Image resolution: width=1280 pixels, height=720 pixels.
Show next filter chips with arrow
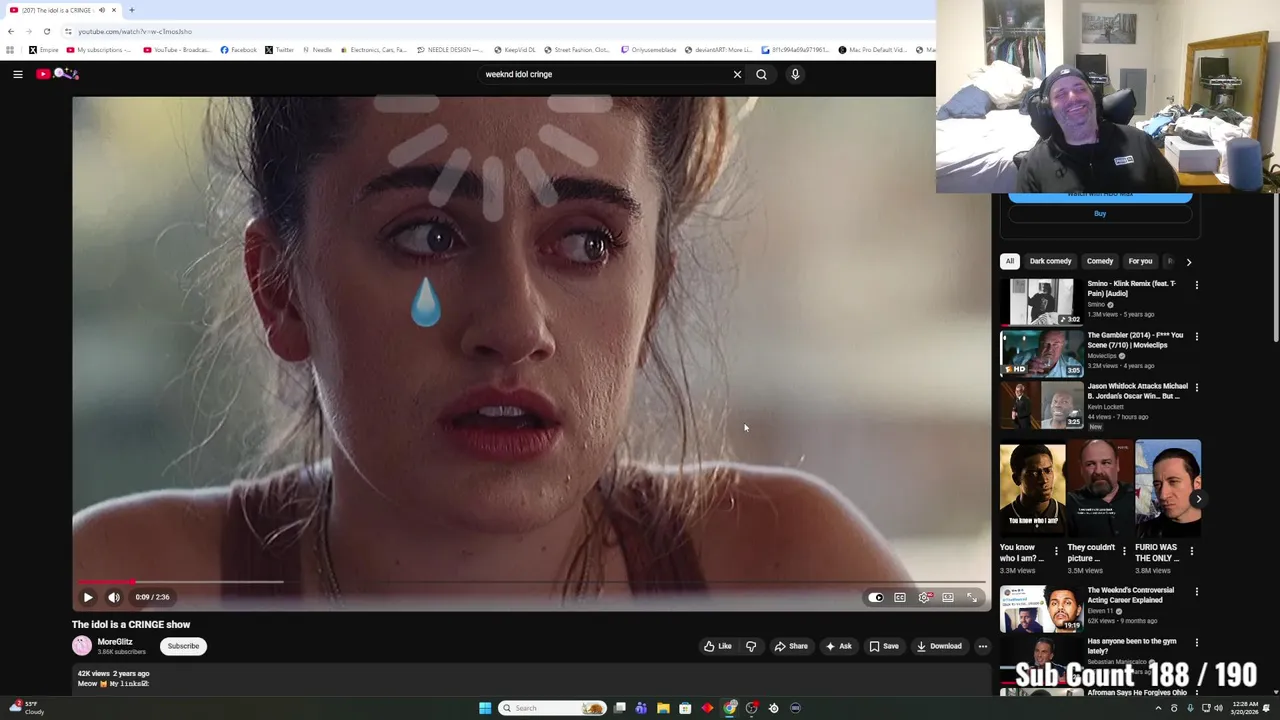(1188, 262)
